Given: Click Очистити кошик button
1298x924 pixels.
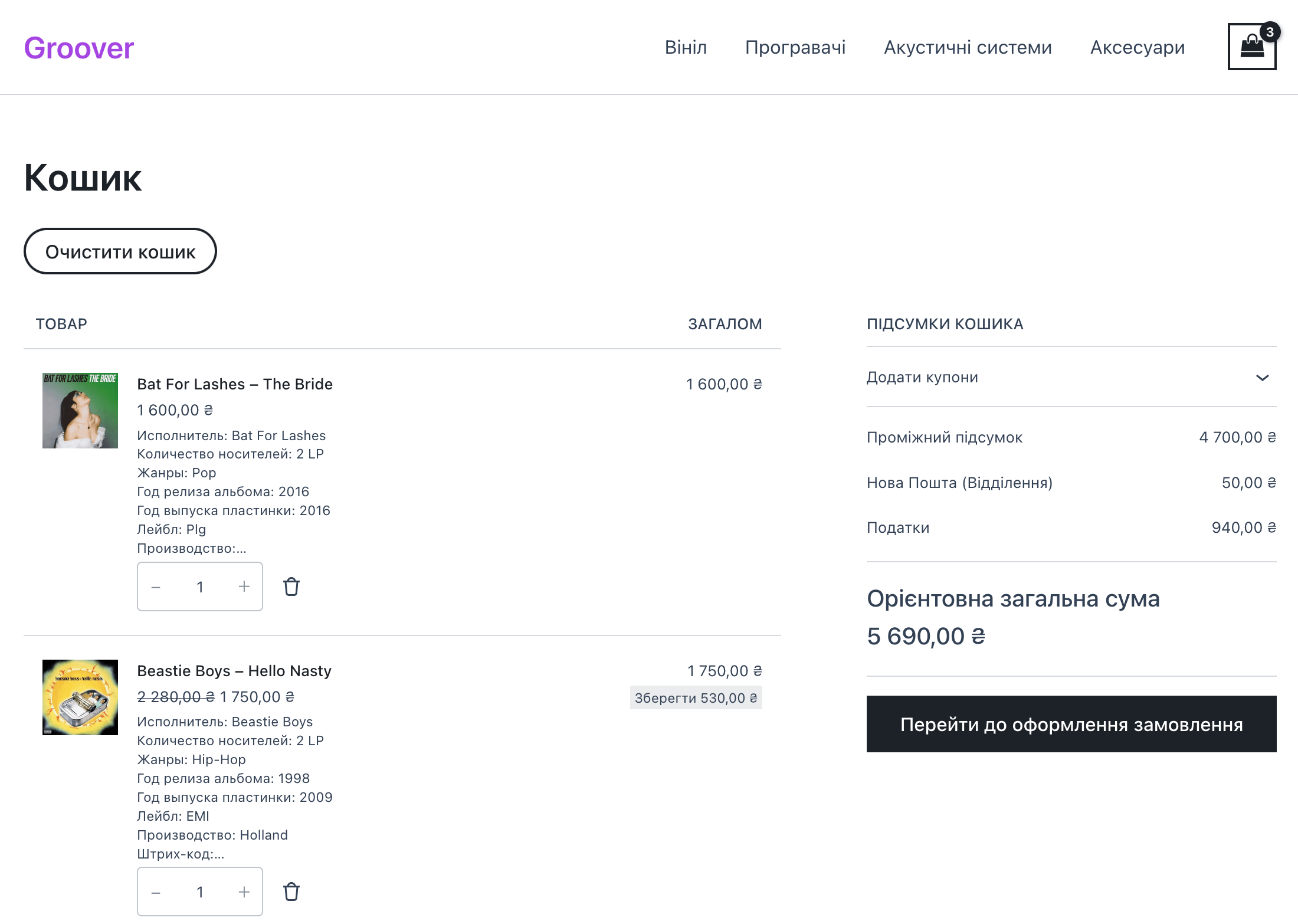Looking at the screenshot, I should click(120, 251).
